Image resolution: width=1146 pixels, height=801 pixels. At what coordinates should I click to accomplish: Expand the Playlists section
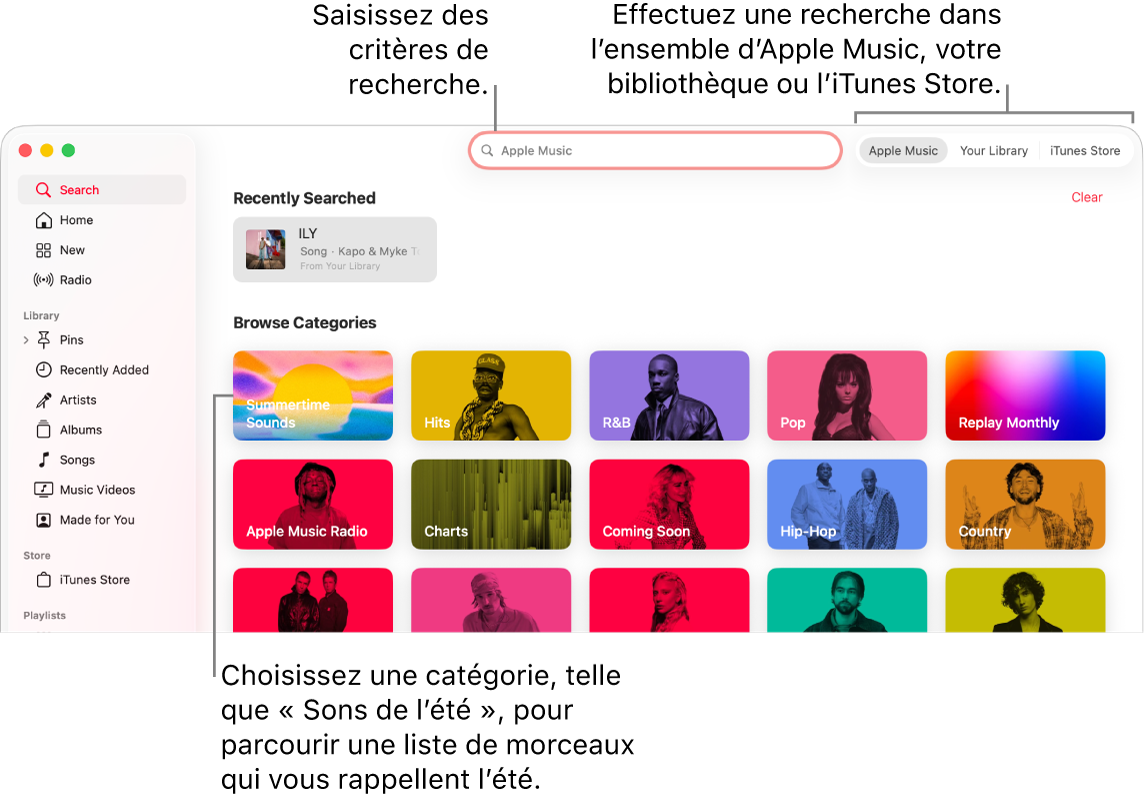[44, 615]
